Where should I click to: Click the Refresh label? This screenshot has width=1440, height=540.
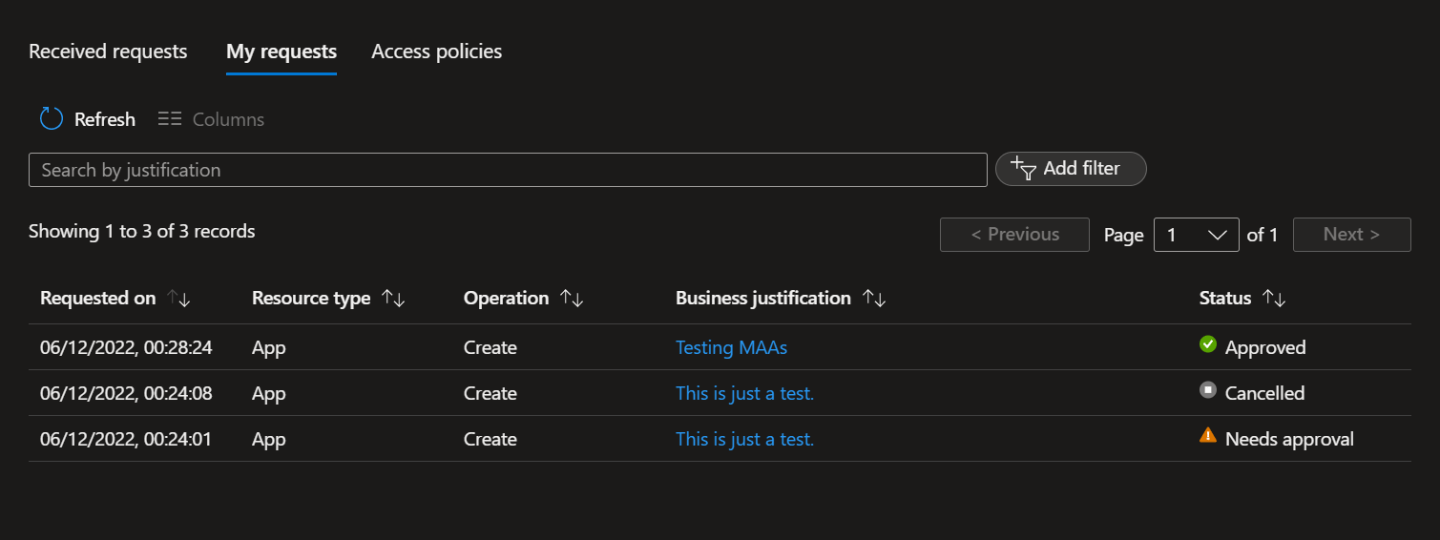tap(105, 119)
